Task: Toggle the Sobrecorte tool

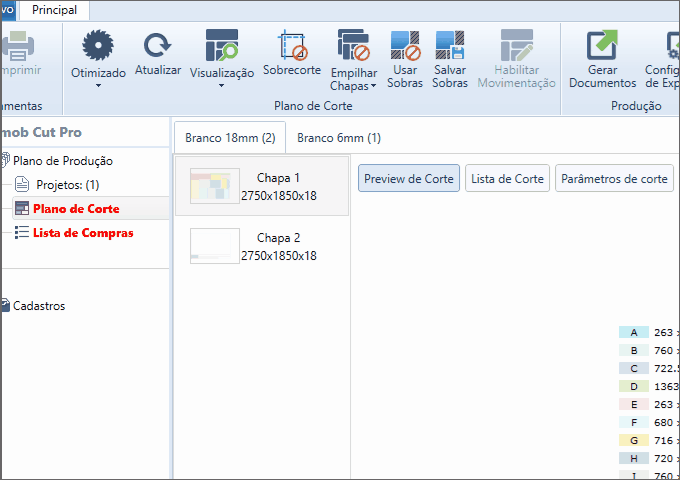Action: [292, 52]
